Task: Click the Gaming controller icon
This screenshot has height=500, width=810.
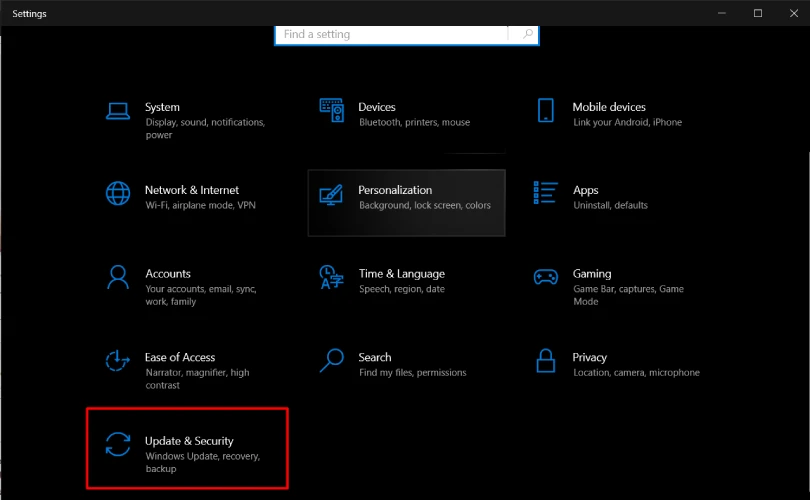Action: pyautogui.click(x=545, y=276)
